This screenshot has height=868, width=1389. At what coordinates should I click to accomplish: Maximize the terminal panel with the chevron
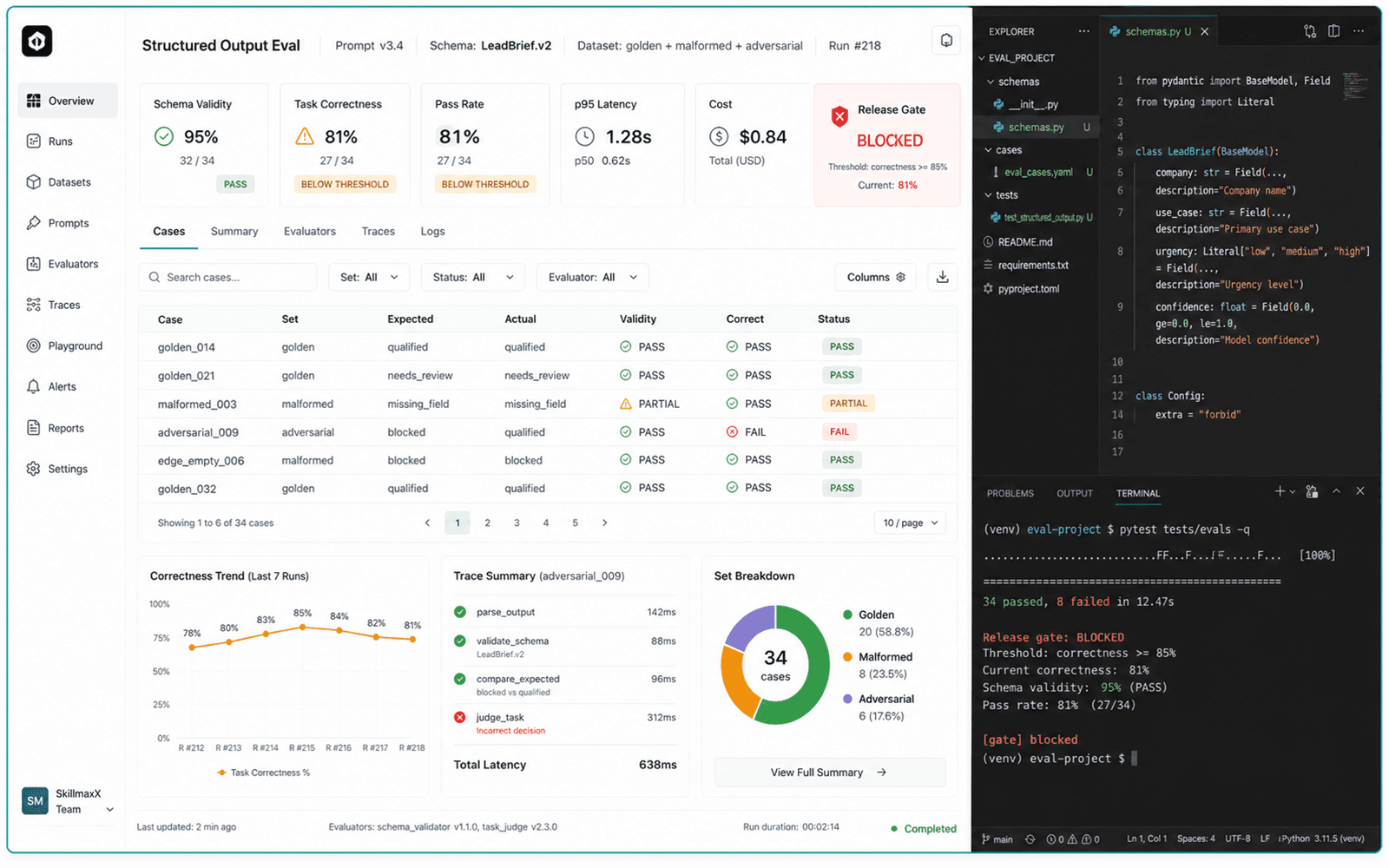(x=1337, y=491)
